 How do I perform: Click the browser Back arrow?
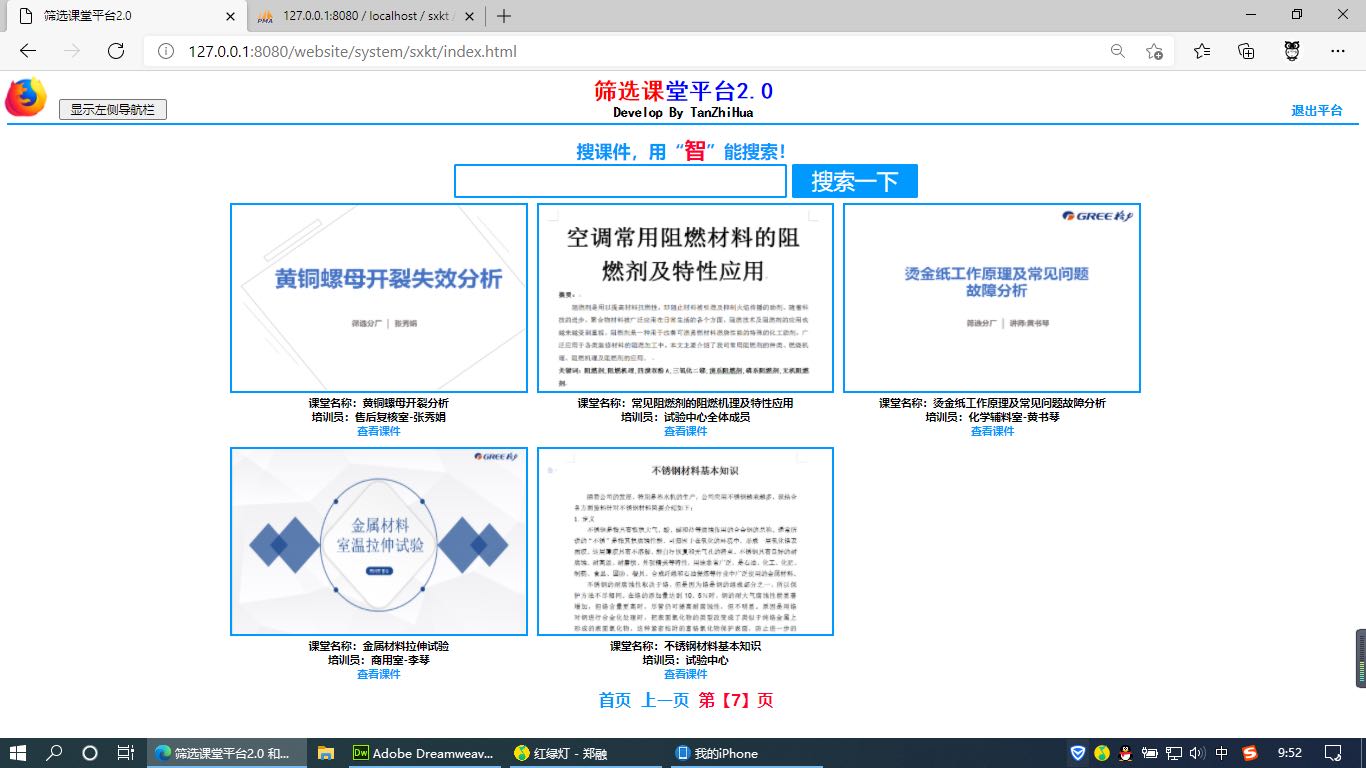28,51
